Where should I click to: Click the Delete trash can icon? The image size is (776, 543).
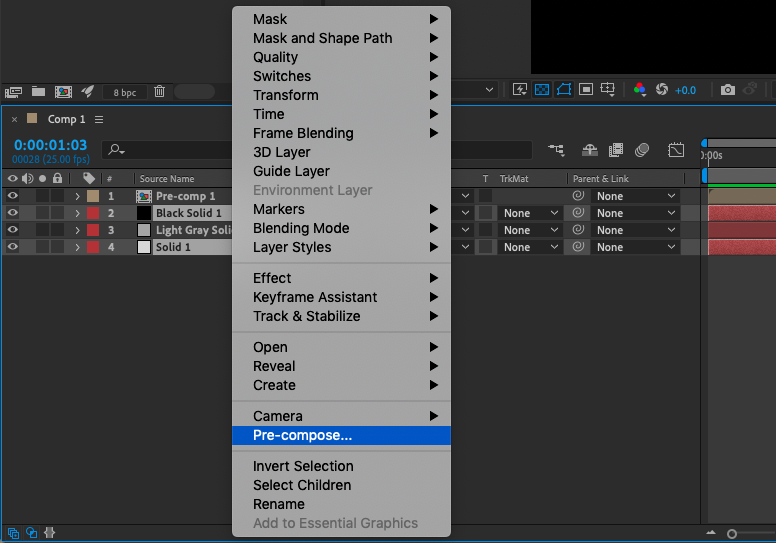(x=159, y=91)
